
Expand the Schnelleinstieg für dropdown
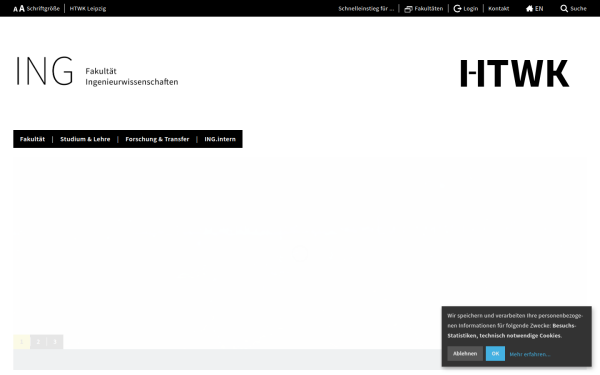click(366, 8)
